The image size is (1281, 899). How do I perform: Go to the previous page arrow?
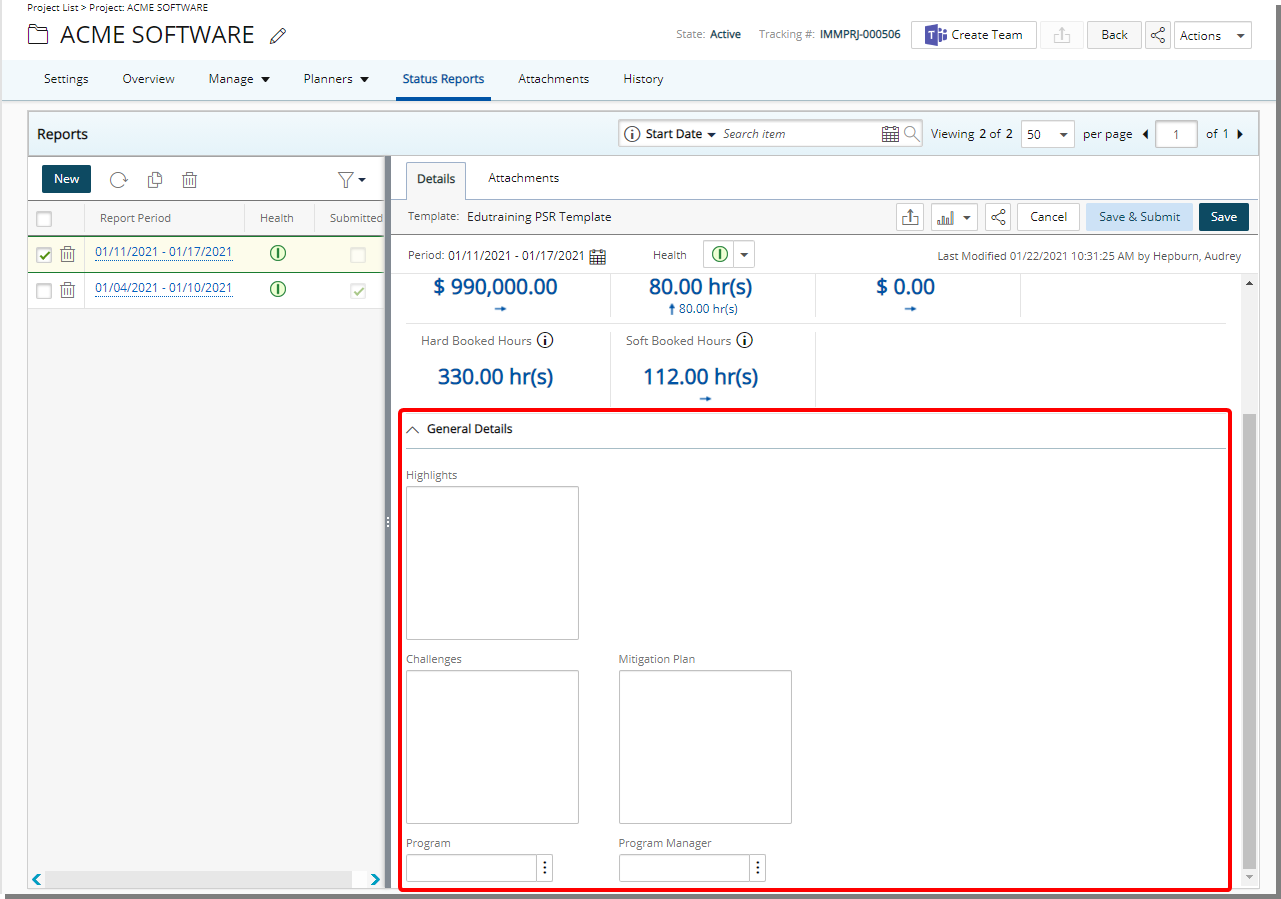pos(1145,134)
